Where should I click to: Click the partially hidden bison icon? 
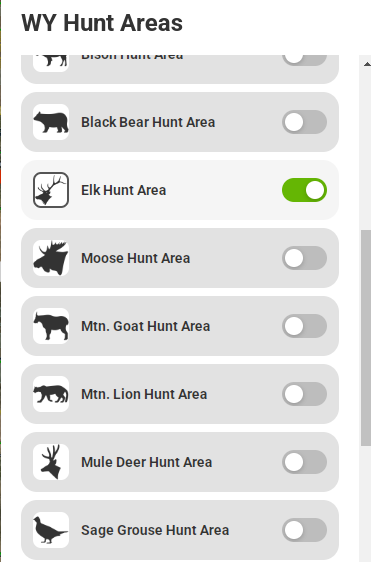51,63
